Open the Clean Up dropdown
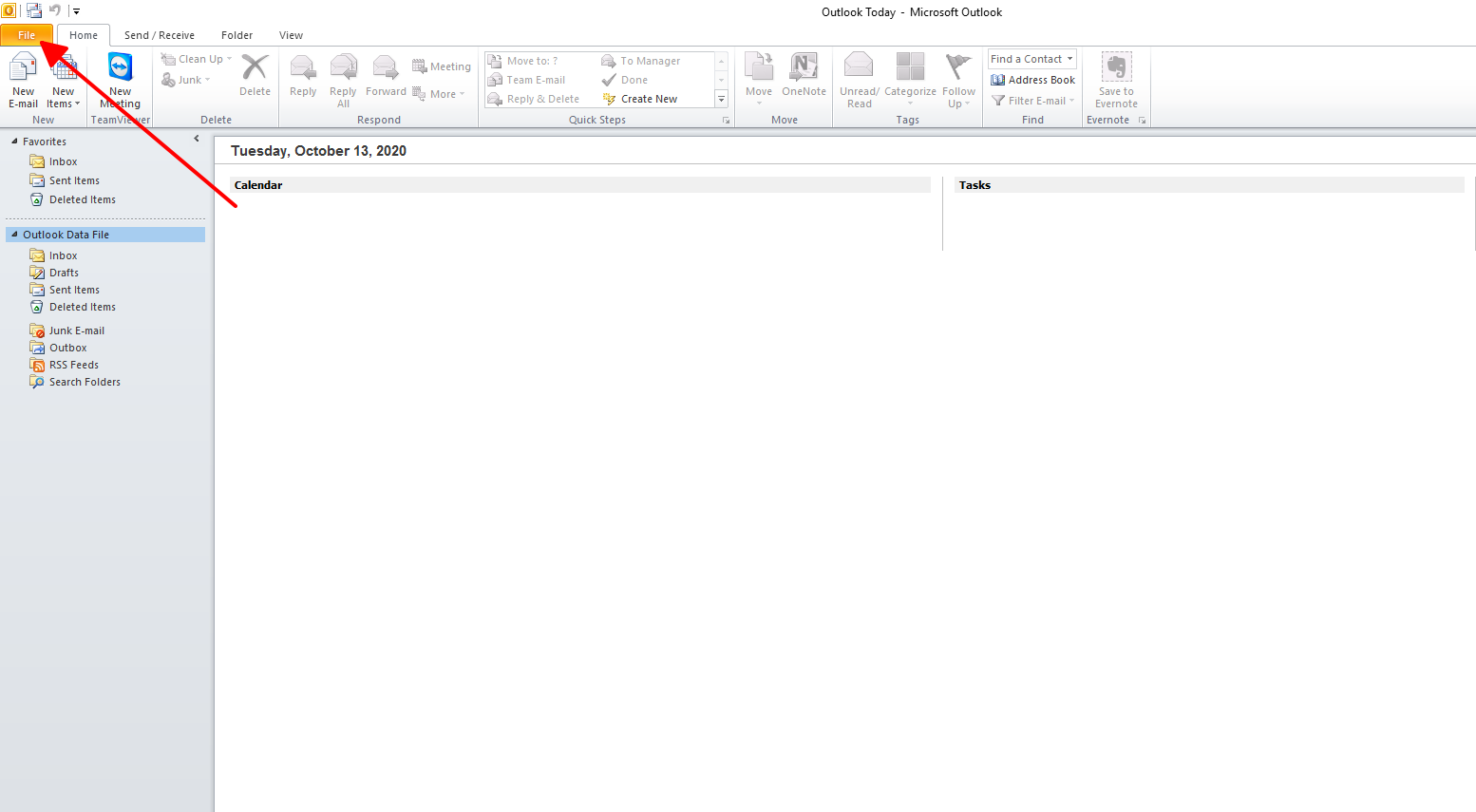This screenshot has width=1476, height=812. coord(197,59)
